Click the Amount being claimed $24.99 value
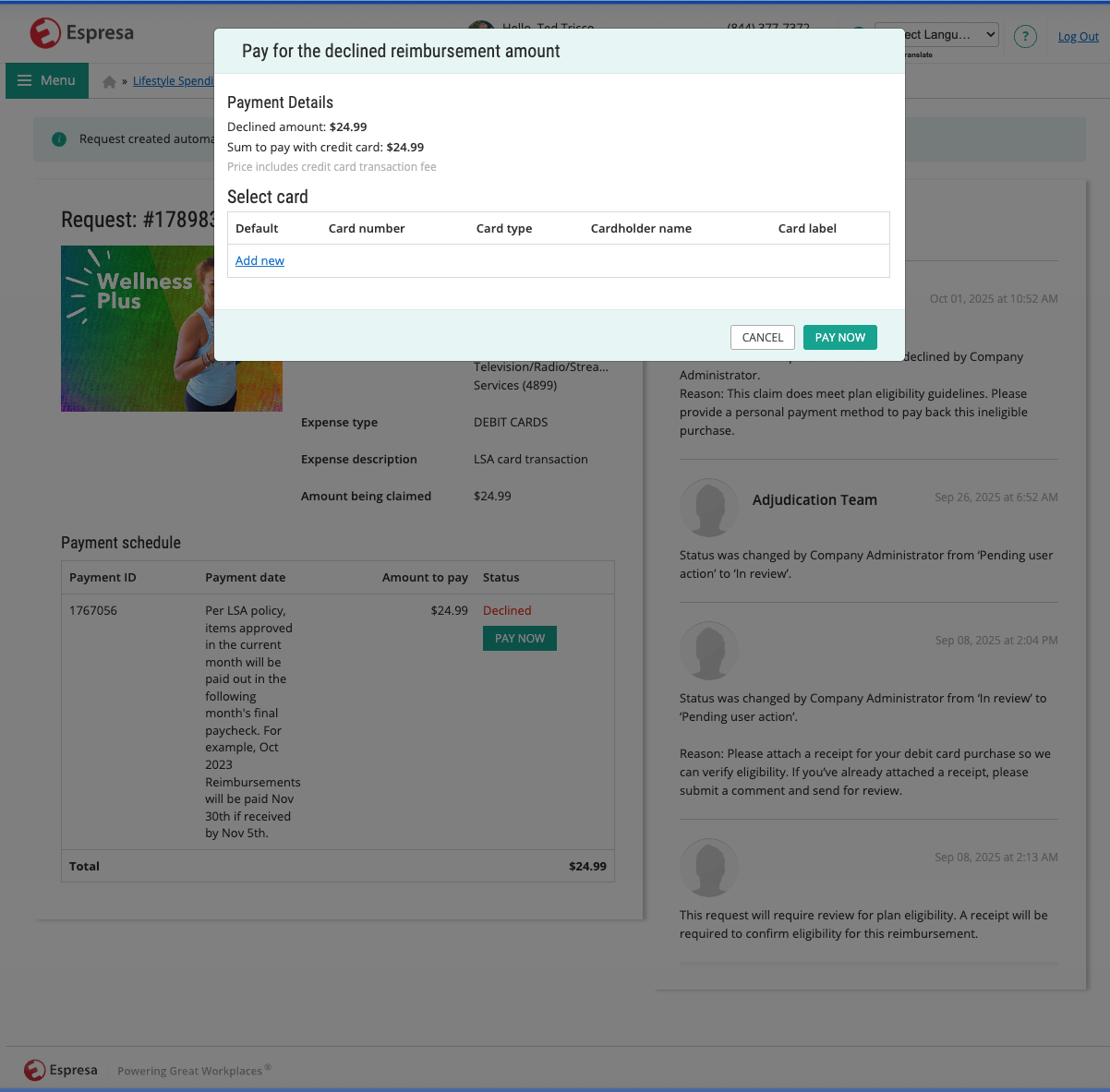This screenshot has height=1092, width=1110. (492, 497)
